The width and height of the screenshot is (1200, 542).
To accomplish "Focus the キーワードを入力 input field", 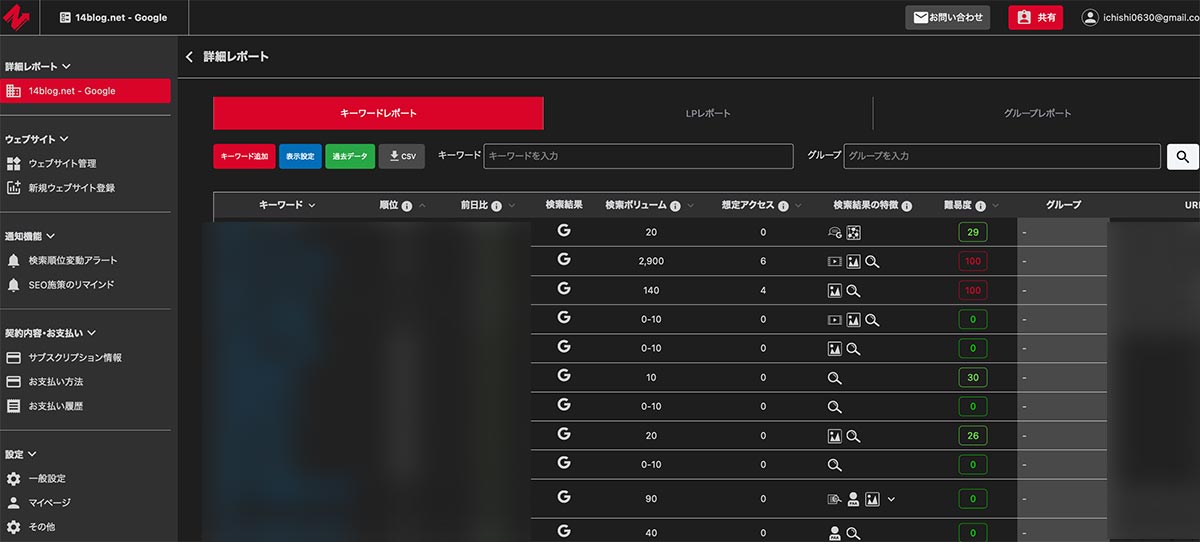I will tap(639, 156).
